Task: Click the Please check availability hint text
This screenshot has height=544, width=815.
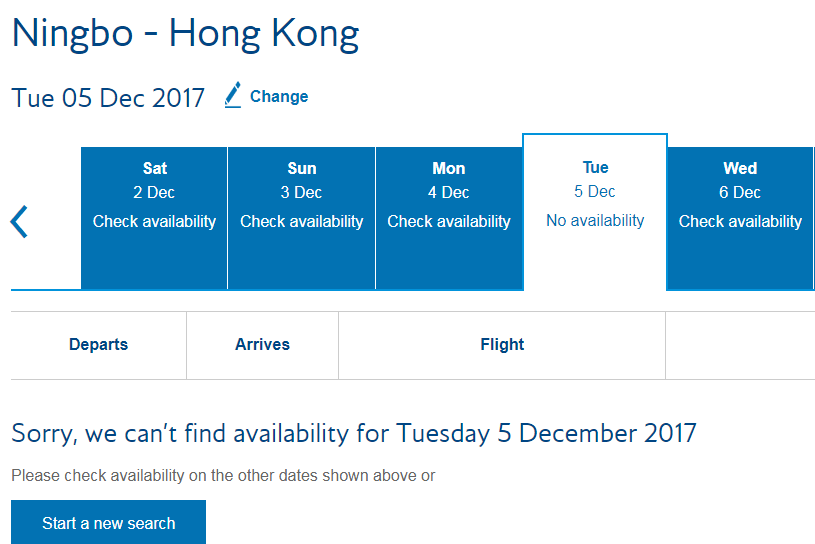Action: coord(223,476)
